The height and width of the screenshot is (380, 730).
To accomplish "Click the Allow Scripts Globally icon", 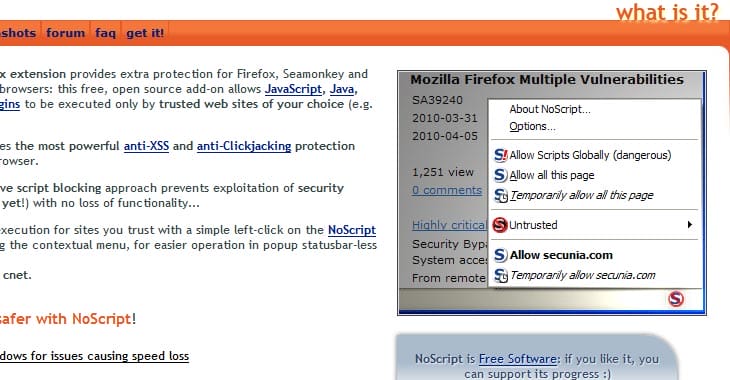I will pyautogui.click(x=500, y=155).
